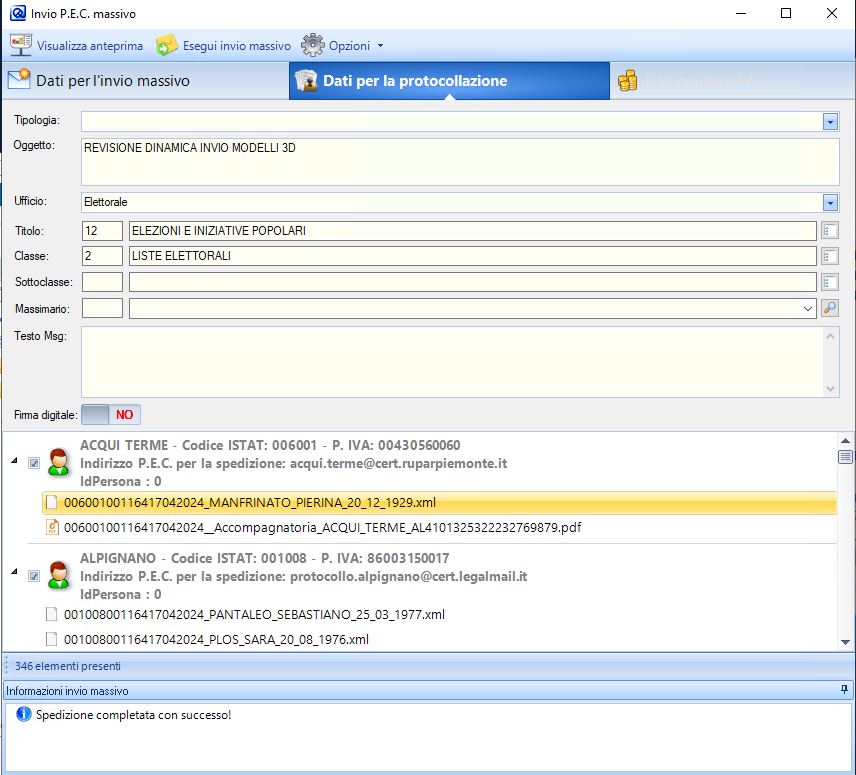Collapse the ACQUI TERME tree node
Image resolution: width=856 pixels, height=775 pixels.
14,461
